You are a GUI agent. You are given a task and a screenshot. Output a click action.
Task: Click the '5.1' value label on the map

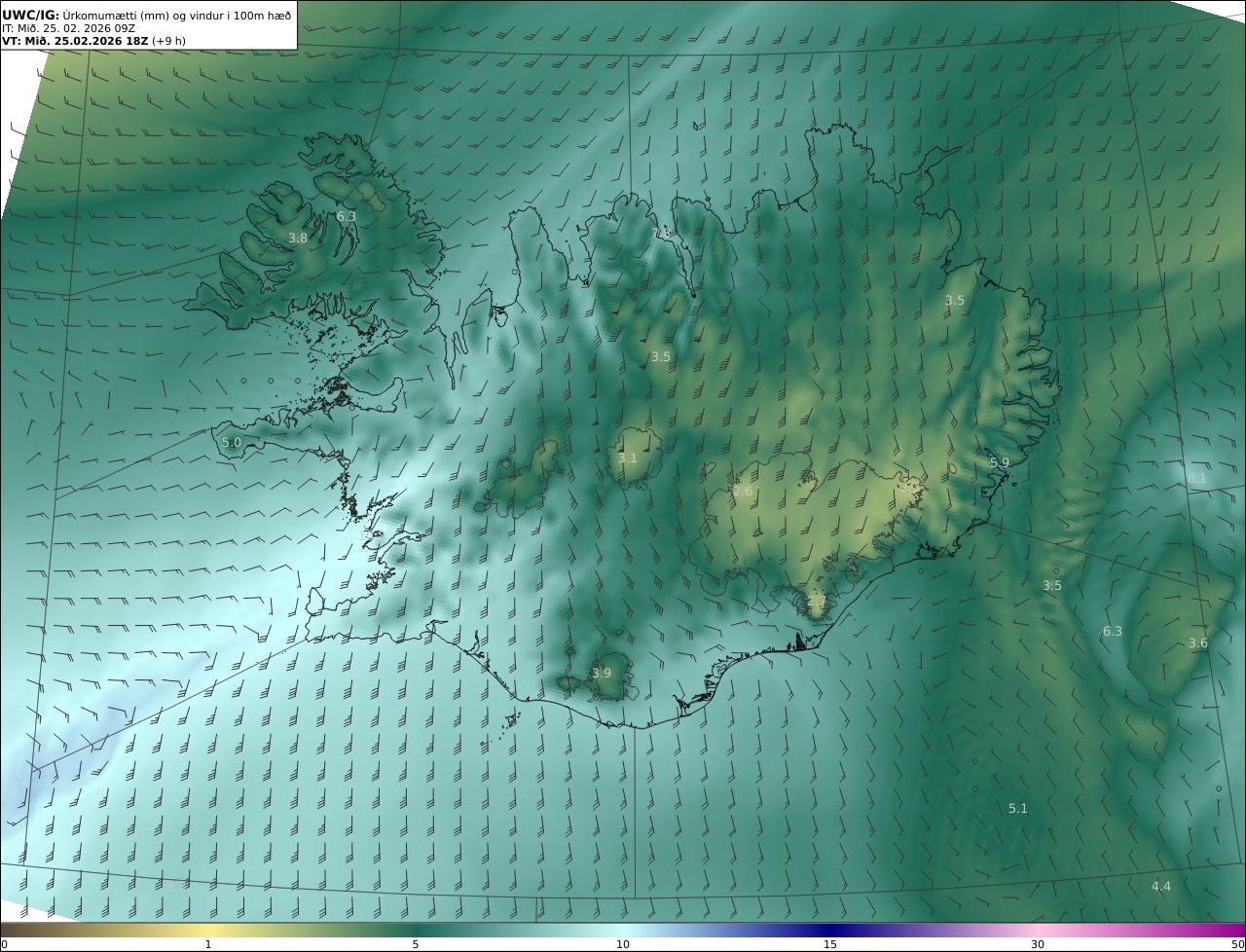1018,808
